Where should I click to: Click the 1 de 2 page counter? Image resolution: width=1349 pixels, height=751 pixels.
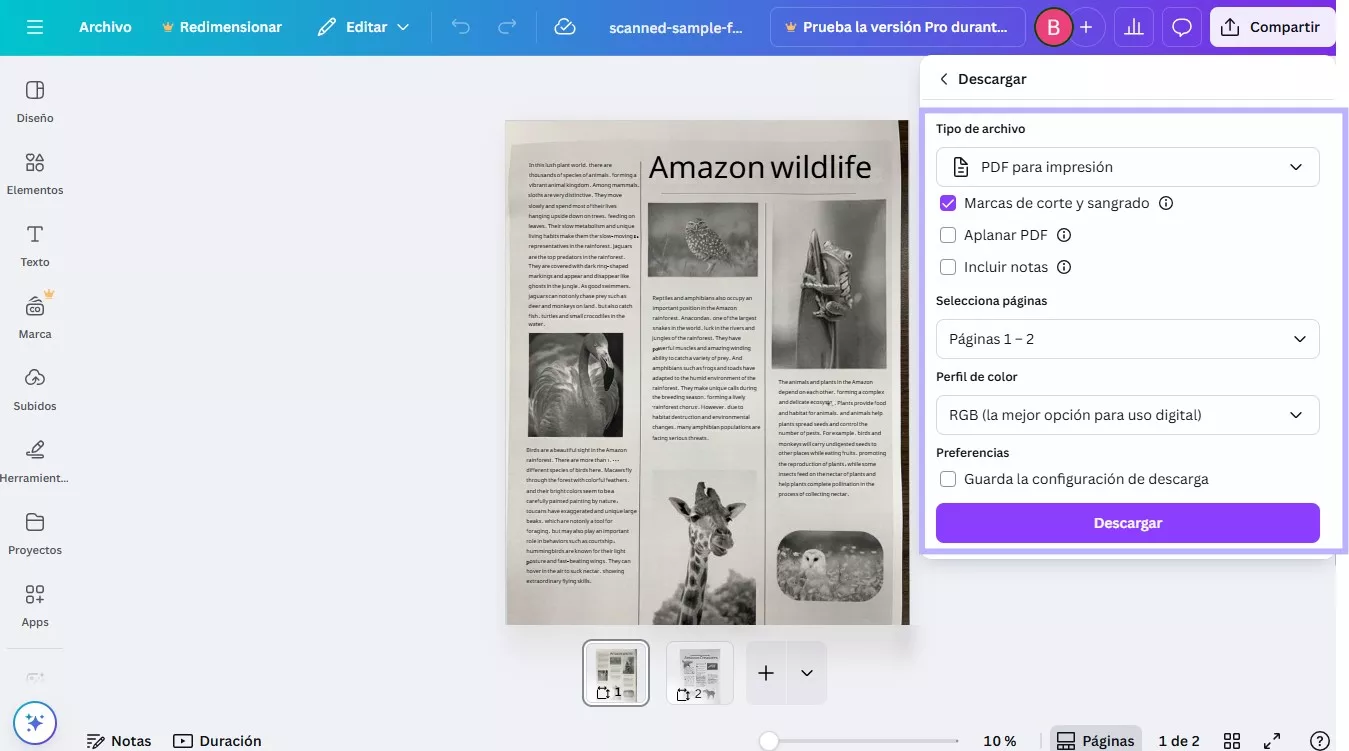point(1179,741)
